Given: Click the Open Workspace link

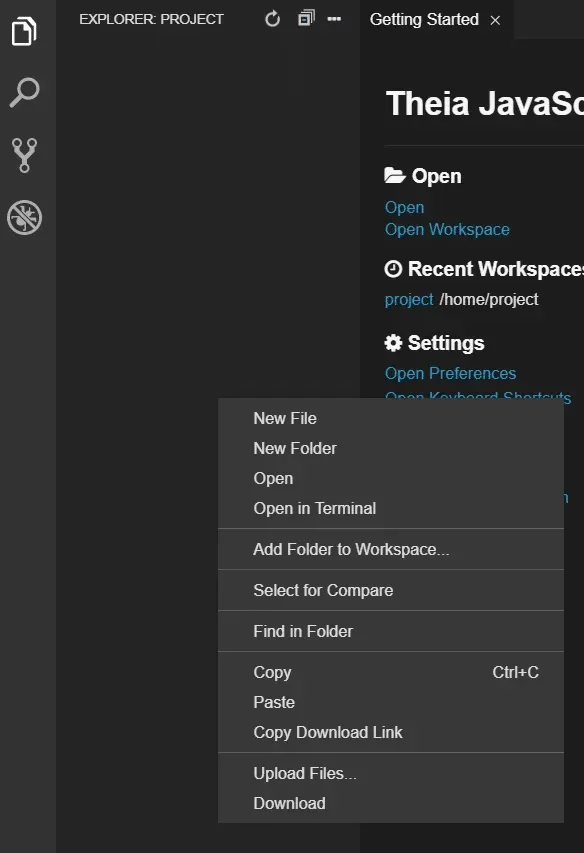Looking at the screenshot, I should (447, 230).
